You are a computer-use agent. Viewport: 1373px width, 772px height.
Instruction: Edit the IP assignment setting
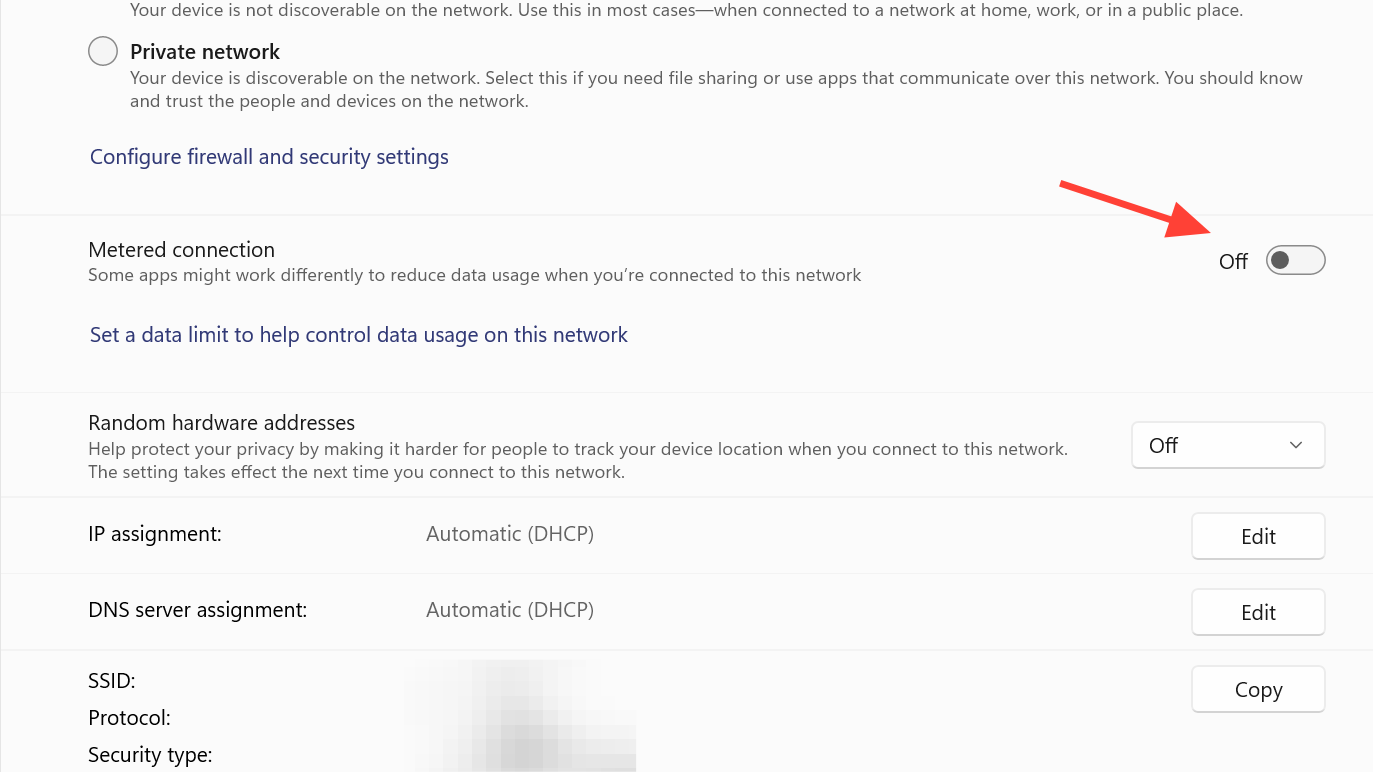(x=1257, y=536)
